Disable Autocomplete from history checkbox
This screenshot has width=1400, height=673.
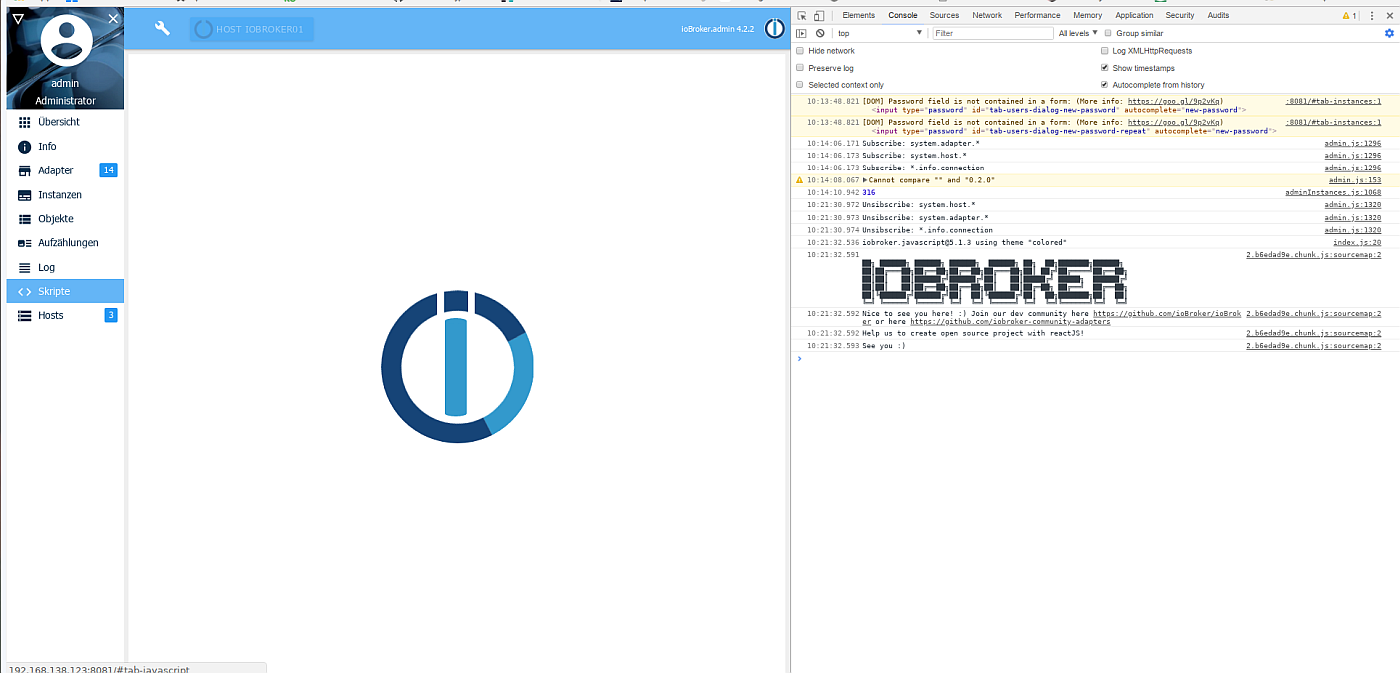[1105, 85]
